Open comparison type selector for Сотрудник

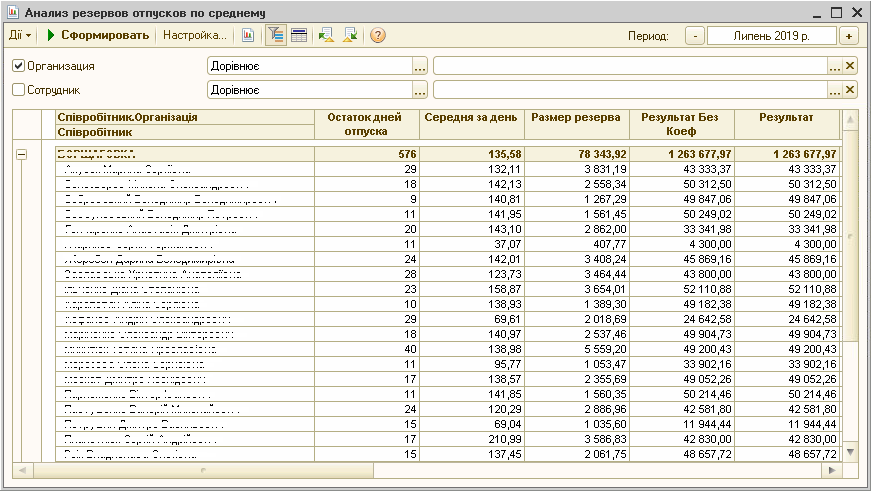pyautogui.click(x=420, y=90)
